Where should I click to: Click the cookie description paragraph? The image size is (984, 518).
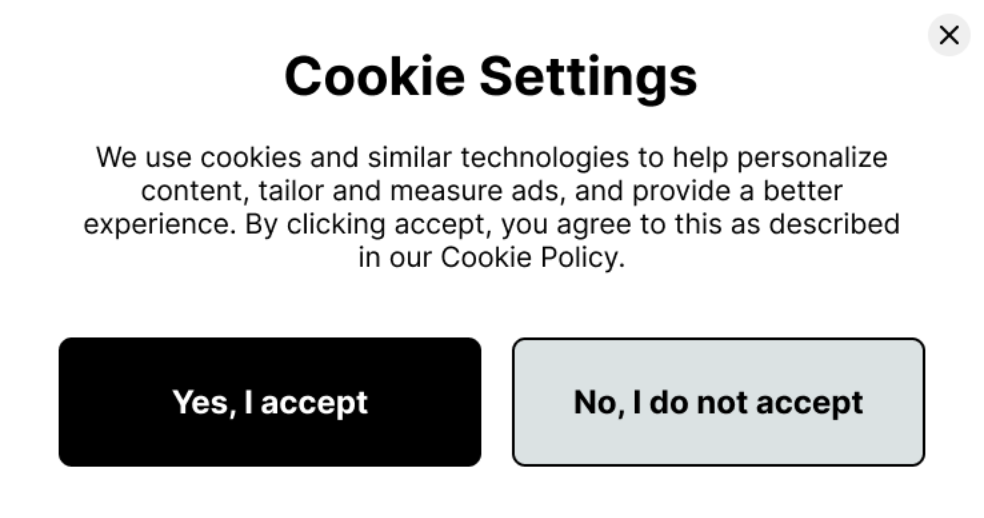coord(491,207)
